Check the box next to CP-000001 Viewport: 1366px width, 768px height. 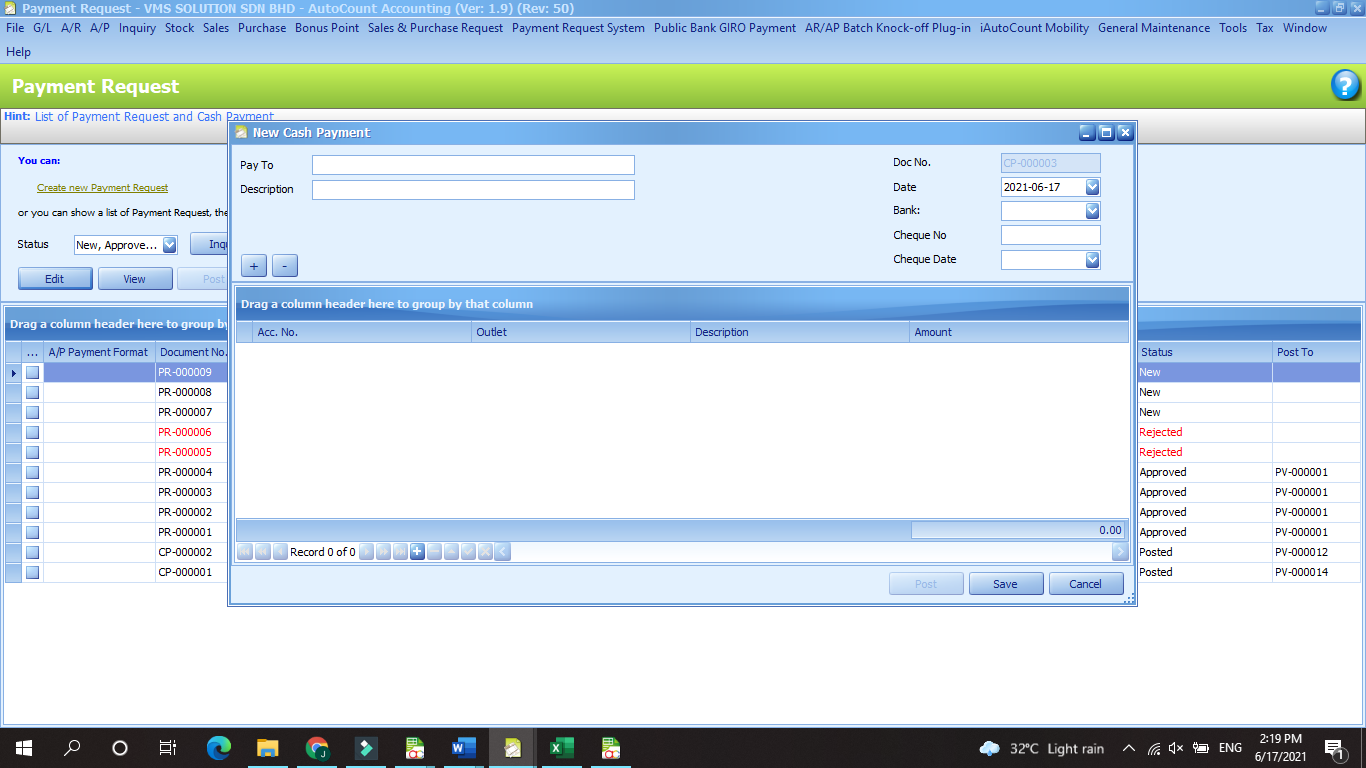click(x=33, y=572)
